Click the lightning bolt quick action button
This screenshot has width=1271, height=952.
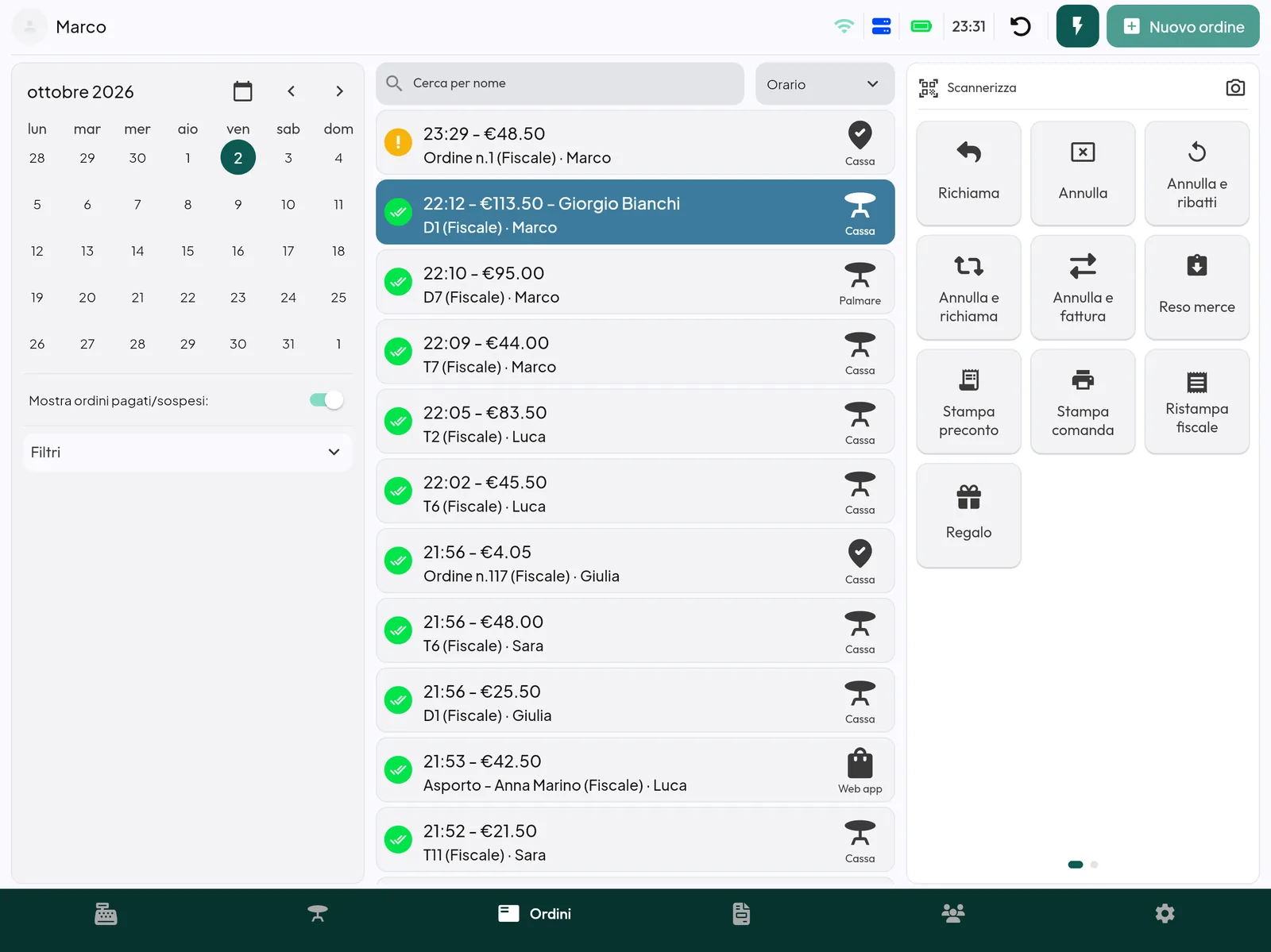pyautogui.click(x=1077, y=26)
